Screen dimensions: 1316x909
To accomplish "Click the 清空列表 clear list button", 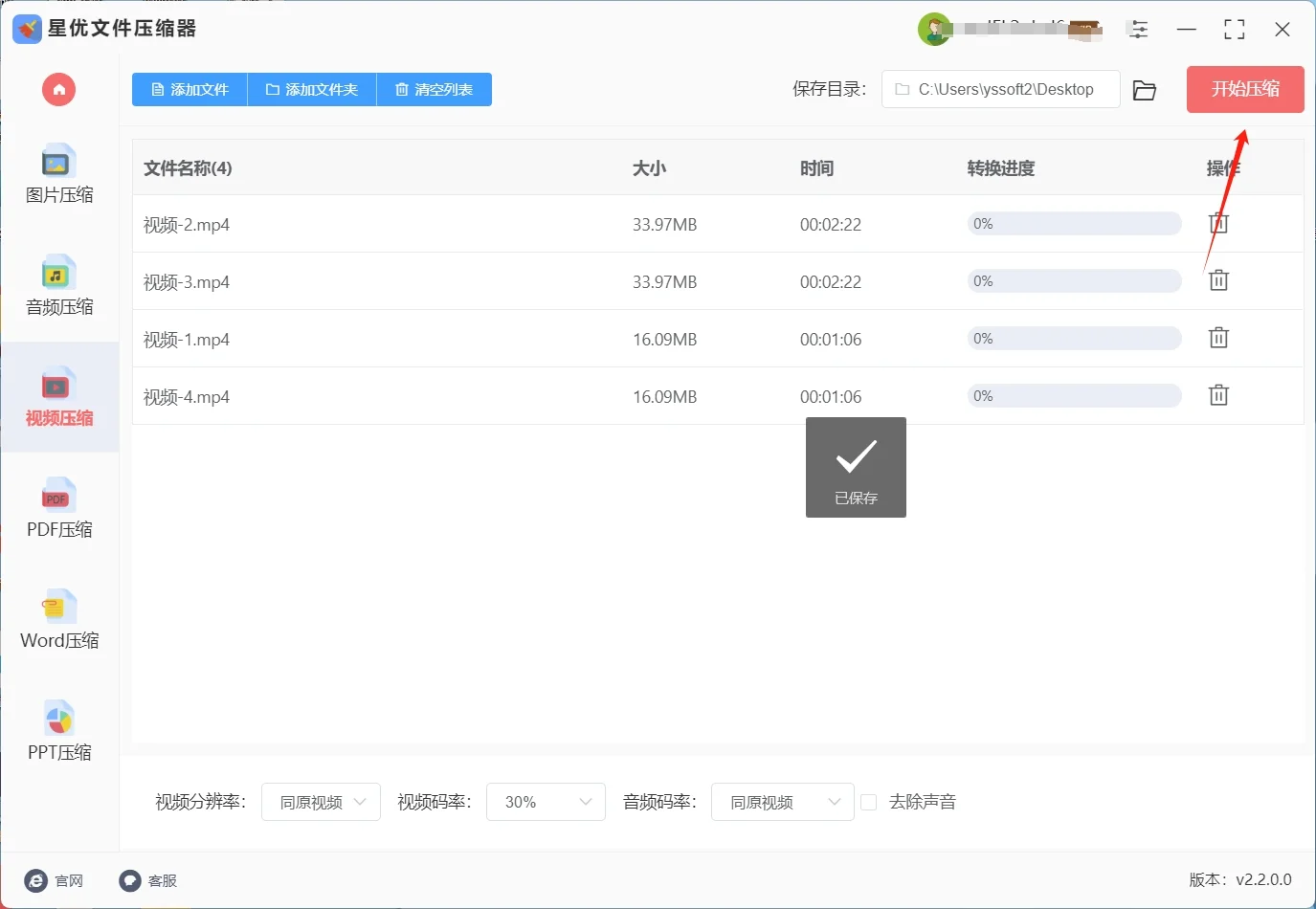I will point(434,89).
